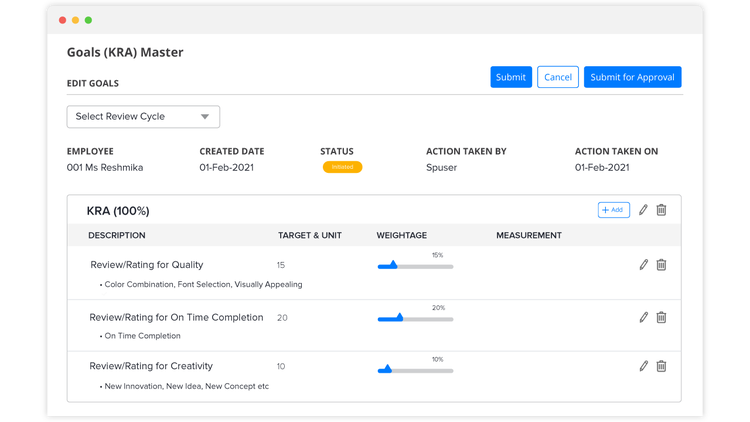
Task: Click 'Review/Rating for Quality' description
Action: point(147,265)
